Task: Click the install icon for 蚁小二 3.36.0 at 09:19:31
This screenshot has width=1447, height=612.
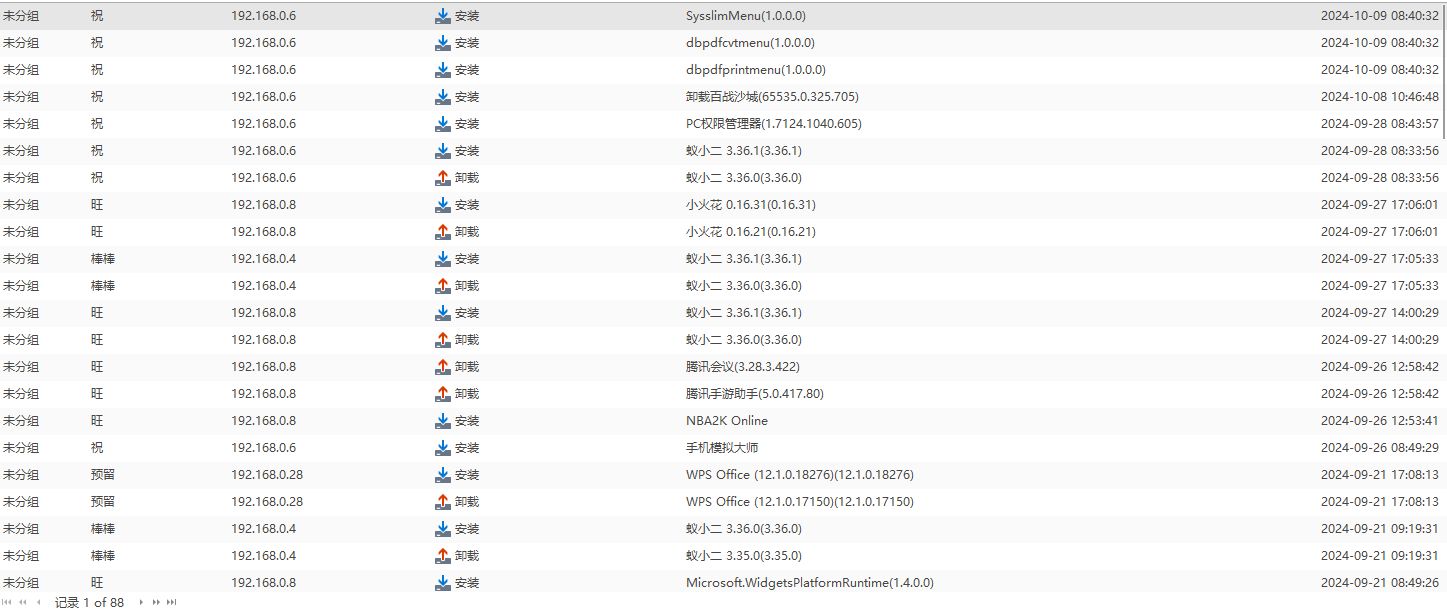Action: click(443, 529)
